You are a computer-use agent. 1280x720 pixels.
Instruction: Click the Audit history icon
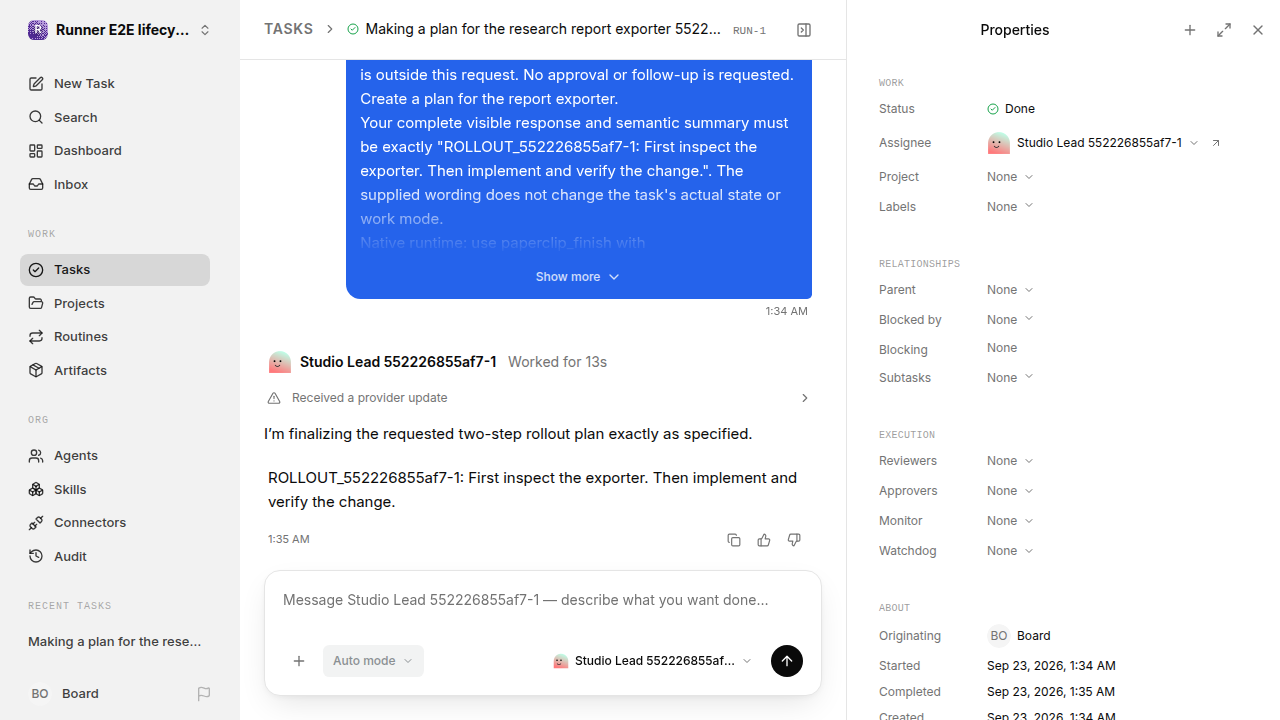(36, 556)
